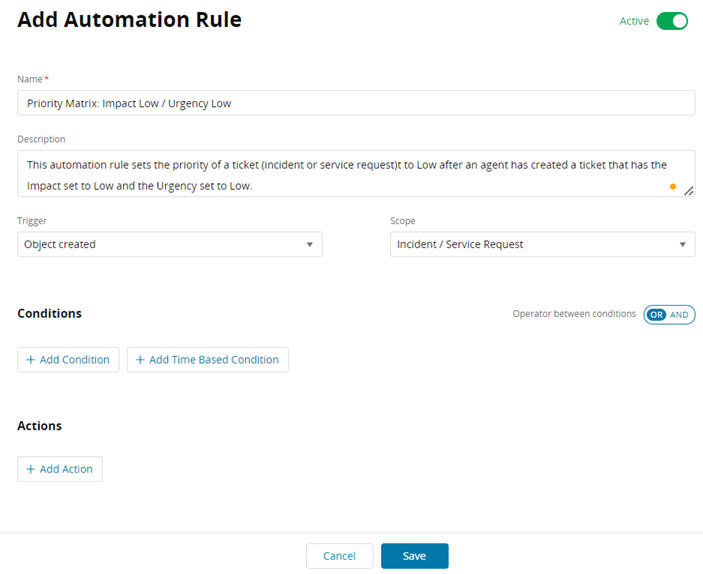Save the automation rule
The width and height of the screenshot is (703, 574).
pos(414,556)
